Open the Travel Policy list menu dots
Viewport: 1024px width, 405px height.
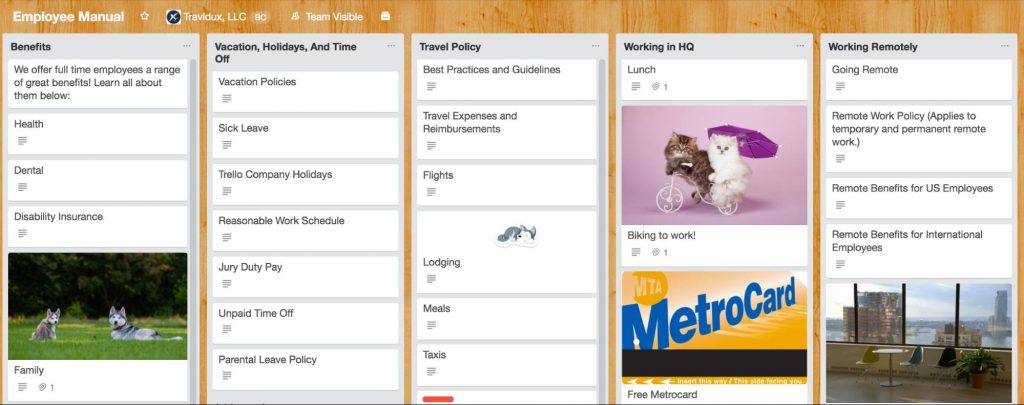(596, 46)
